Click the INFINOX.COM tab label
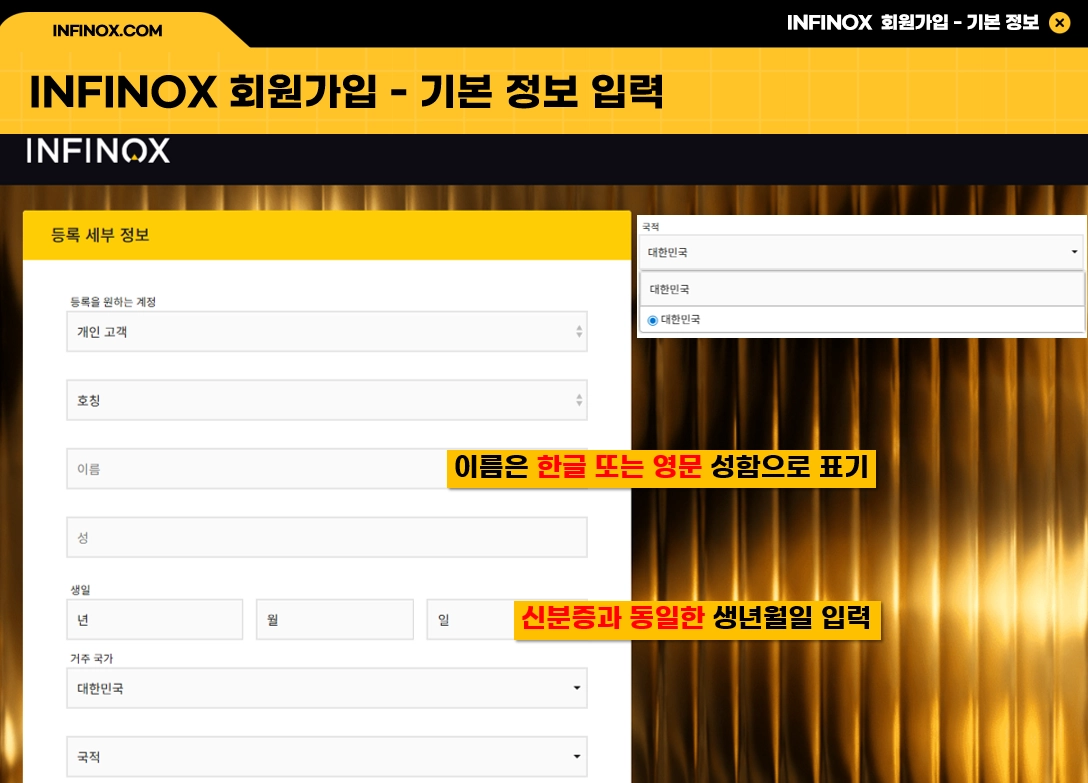The height and width of the screenshot is (783, 1088). tap(108, 31)
